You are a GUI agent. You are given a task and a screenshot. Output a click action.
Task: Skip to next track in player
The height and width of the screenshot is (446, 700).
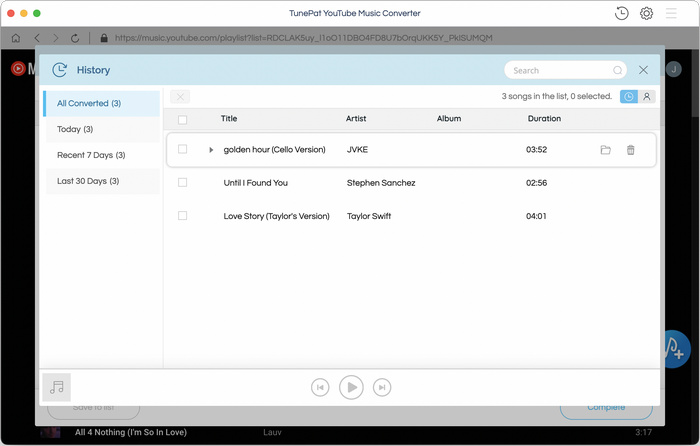pyautogui.click(x=382, y=387)
